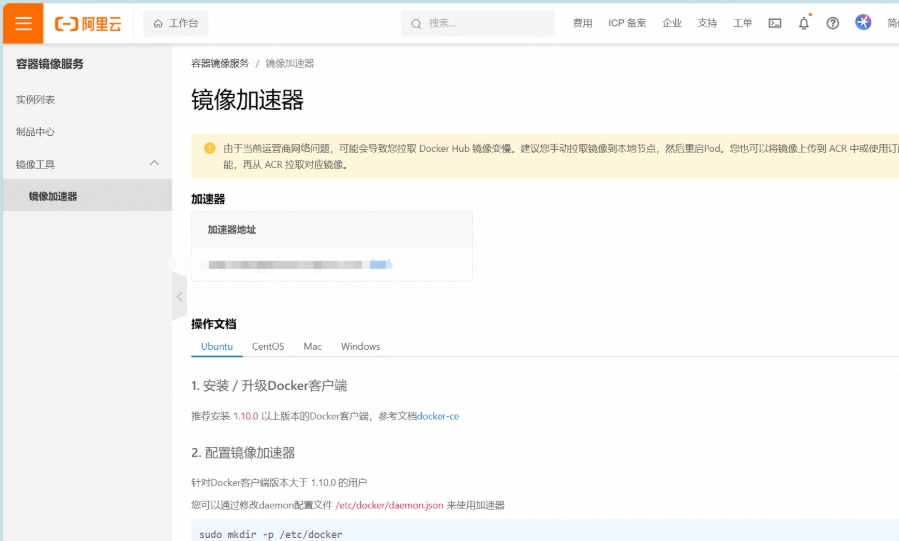Click the search magnifier icon
This screenshot has width=899, height=541.
point(416,23)
